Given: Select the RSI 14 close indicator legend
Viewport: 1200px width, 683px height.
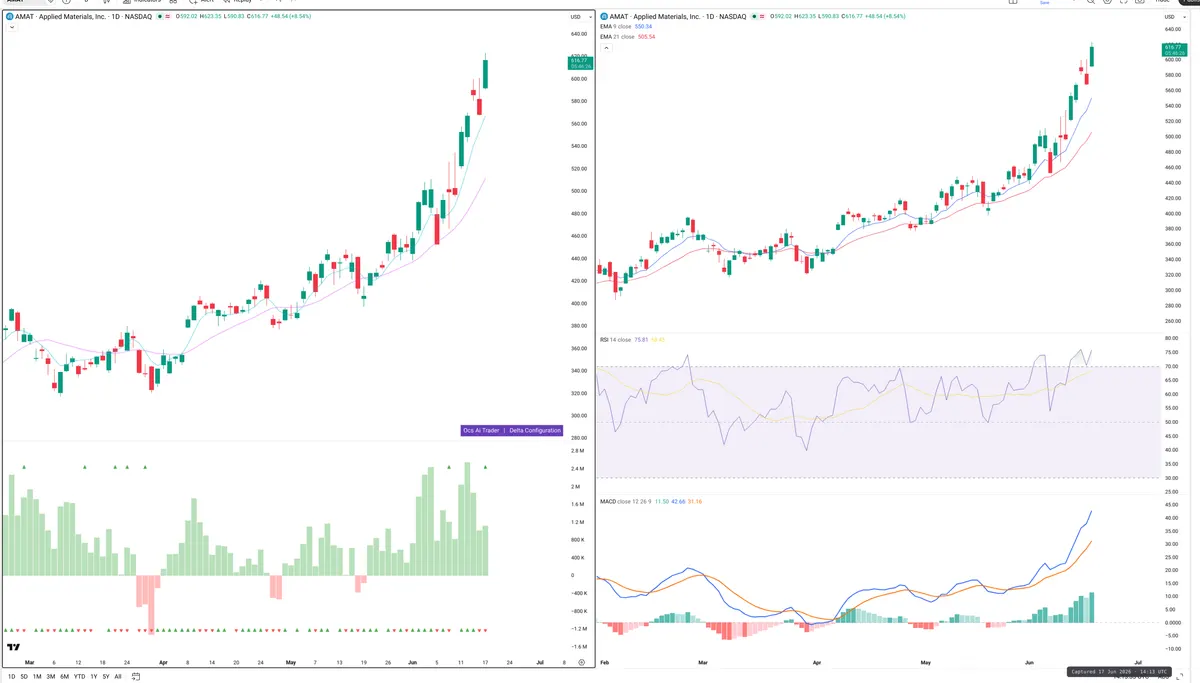Looking at the screenshot, I should click(x=615, y=340).
